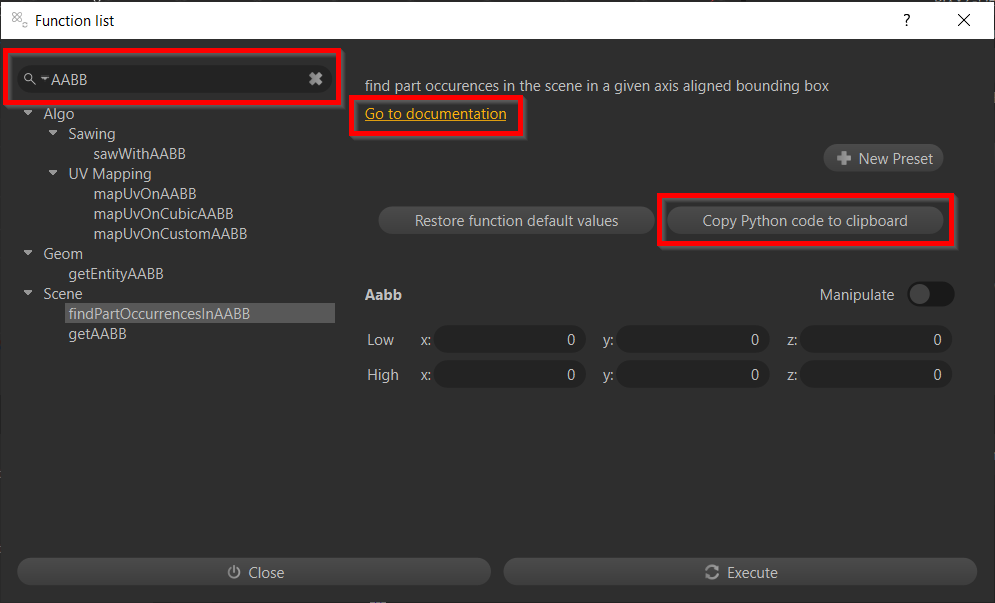Collapse the UV Mapping branch
Viewport: 995px width, 603px height.
(x=52, y=173)
